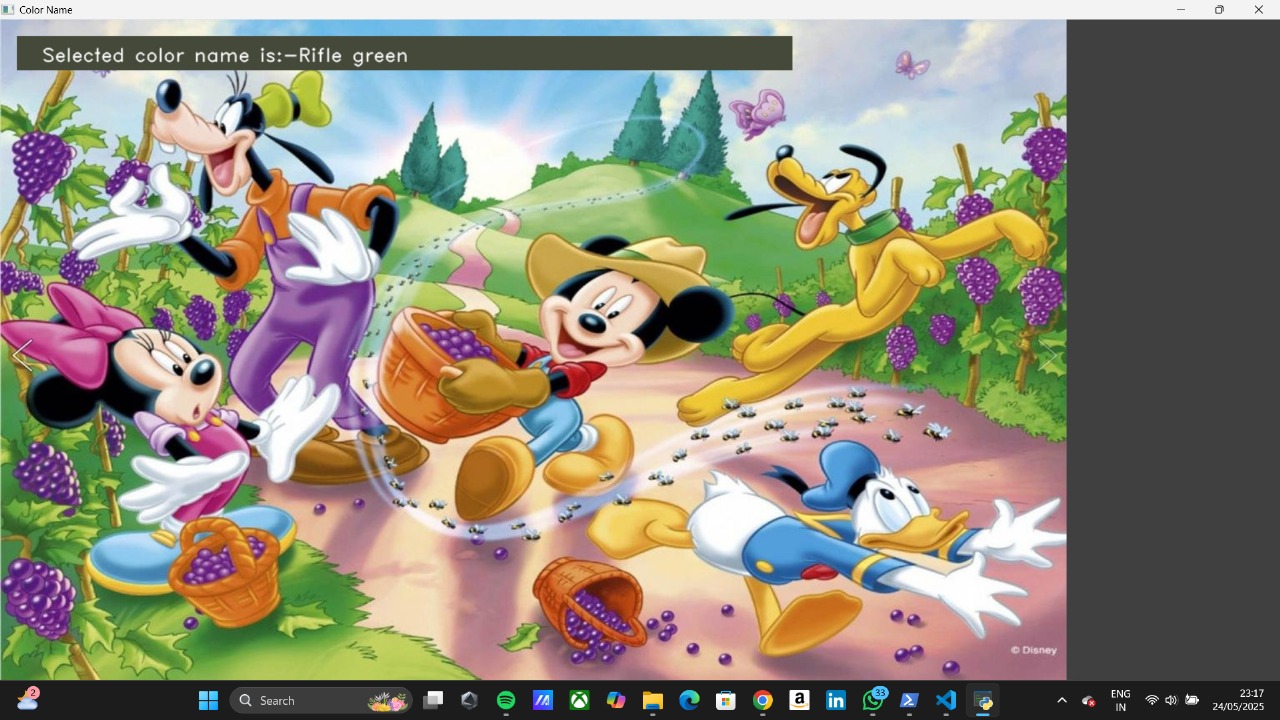Maximize the Color Name window
Viewport: 1280px width, 720px height.
tap(1219, 9)
